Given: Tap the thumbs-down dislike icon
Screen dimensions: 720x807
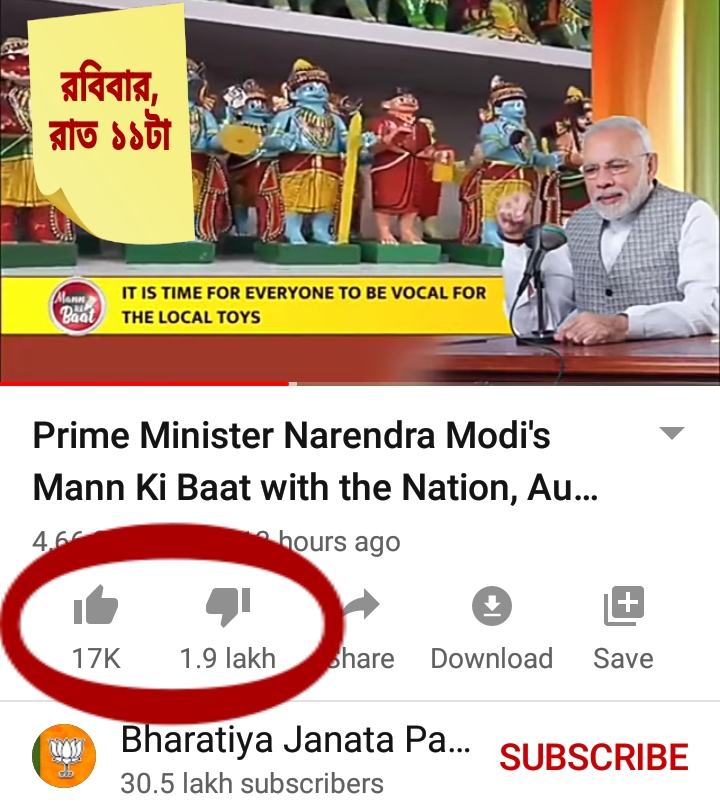Looking at the screenshot, I should pyautogui.click(x=228, y=607).
